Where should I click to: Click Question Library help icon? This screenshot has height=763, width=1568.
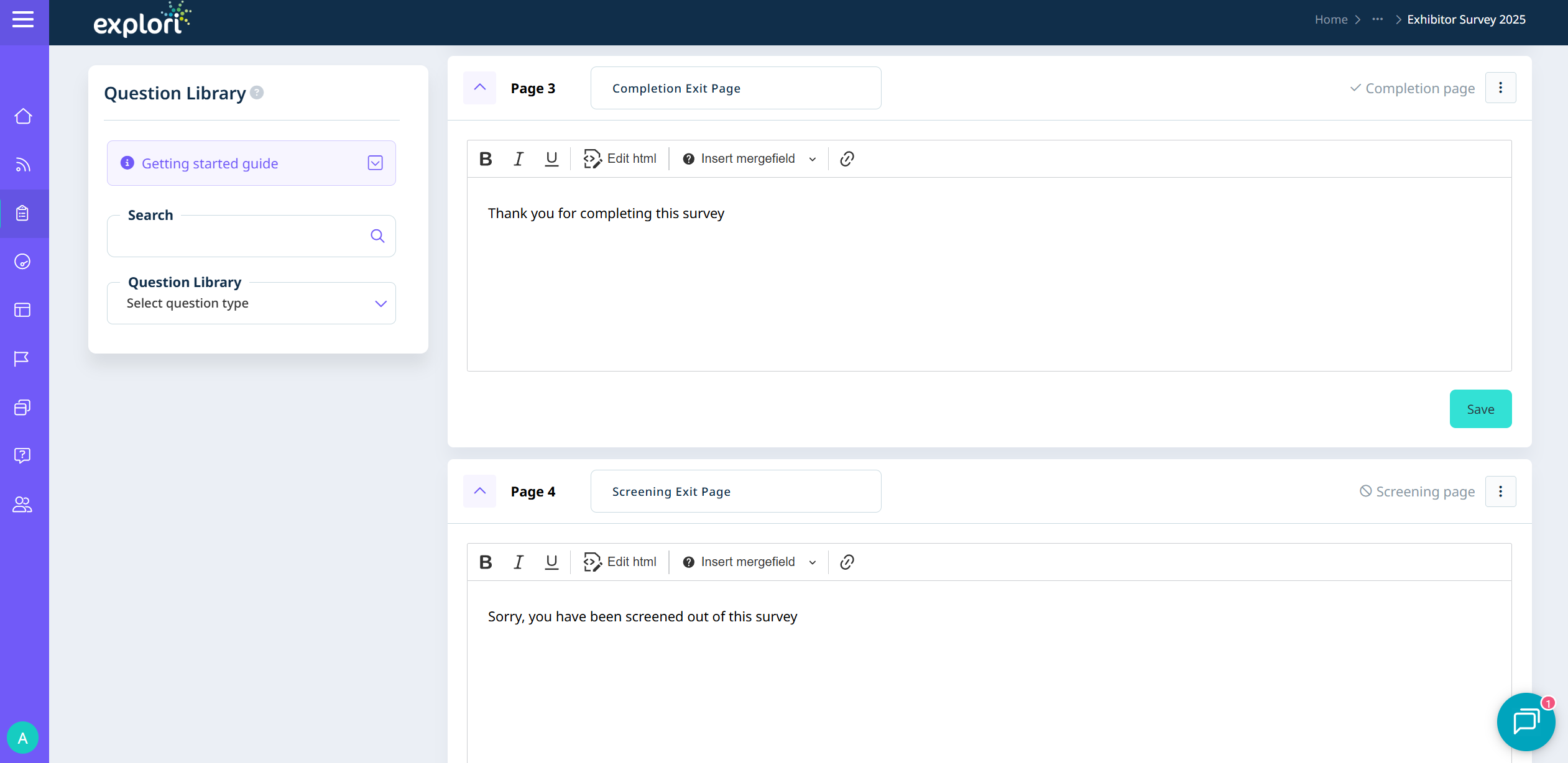point(257,93)
